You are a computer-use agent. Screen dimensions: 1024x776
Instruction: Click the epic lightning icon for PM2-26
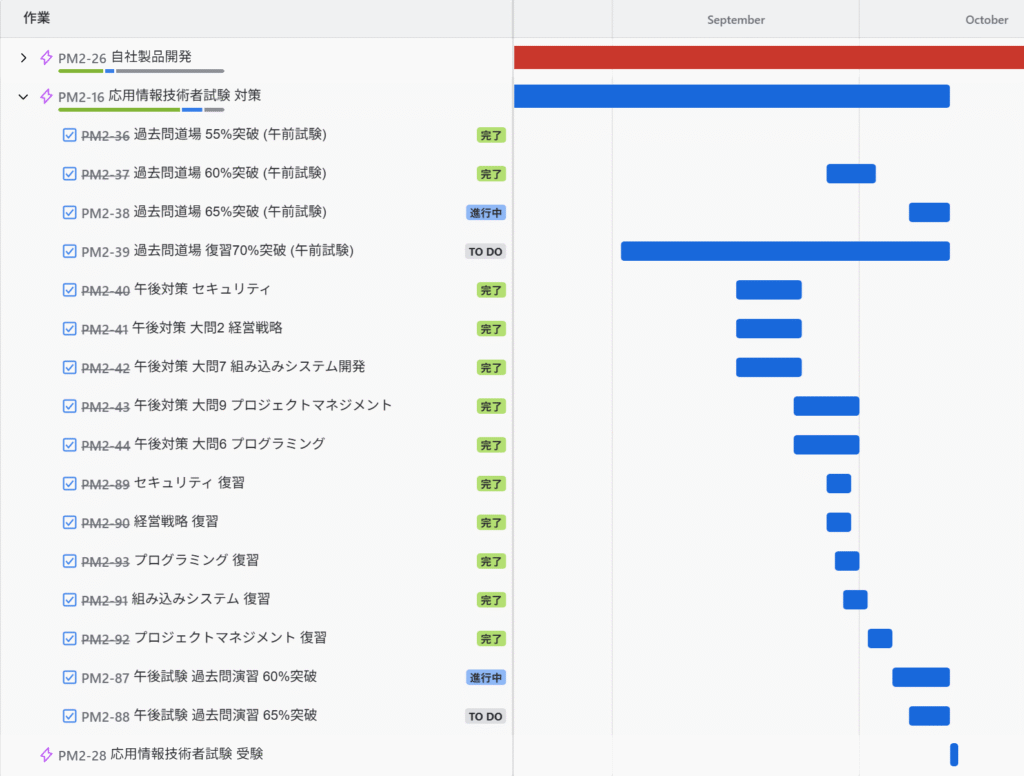(46, 58)
